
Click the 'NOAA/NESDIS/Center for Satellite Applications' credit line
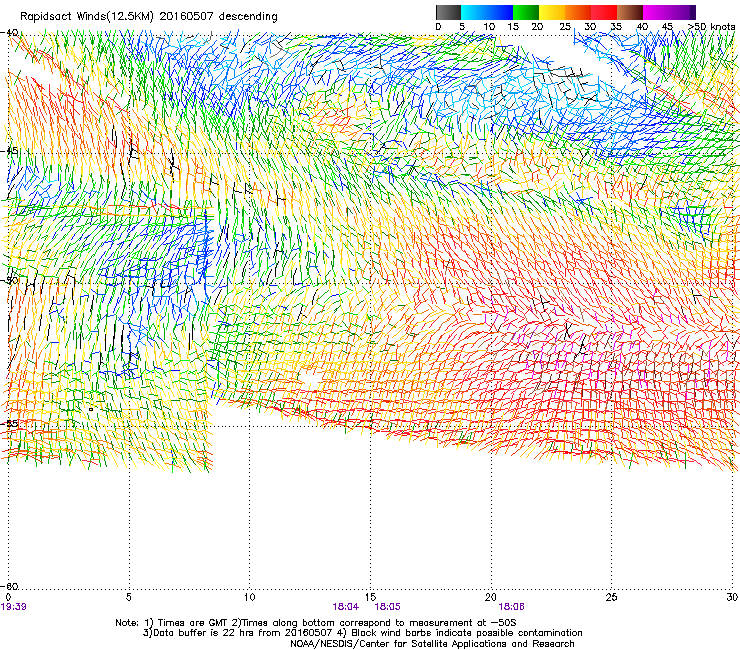coord(432,644)
